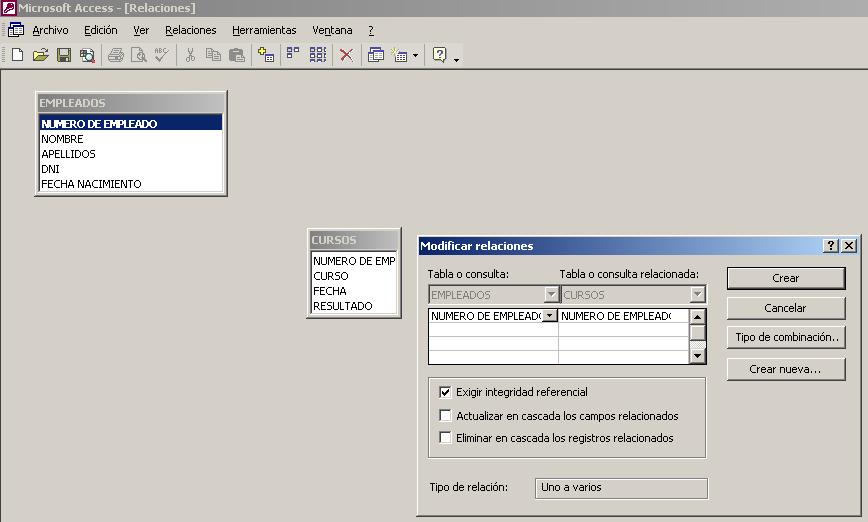Open Print Preview icon

138,55
